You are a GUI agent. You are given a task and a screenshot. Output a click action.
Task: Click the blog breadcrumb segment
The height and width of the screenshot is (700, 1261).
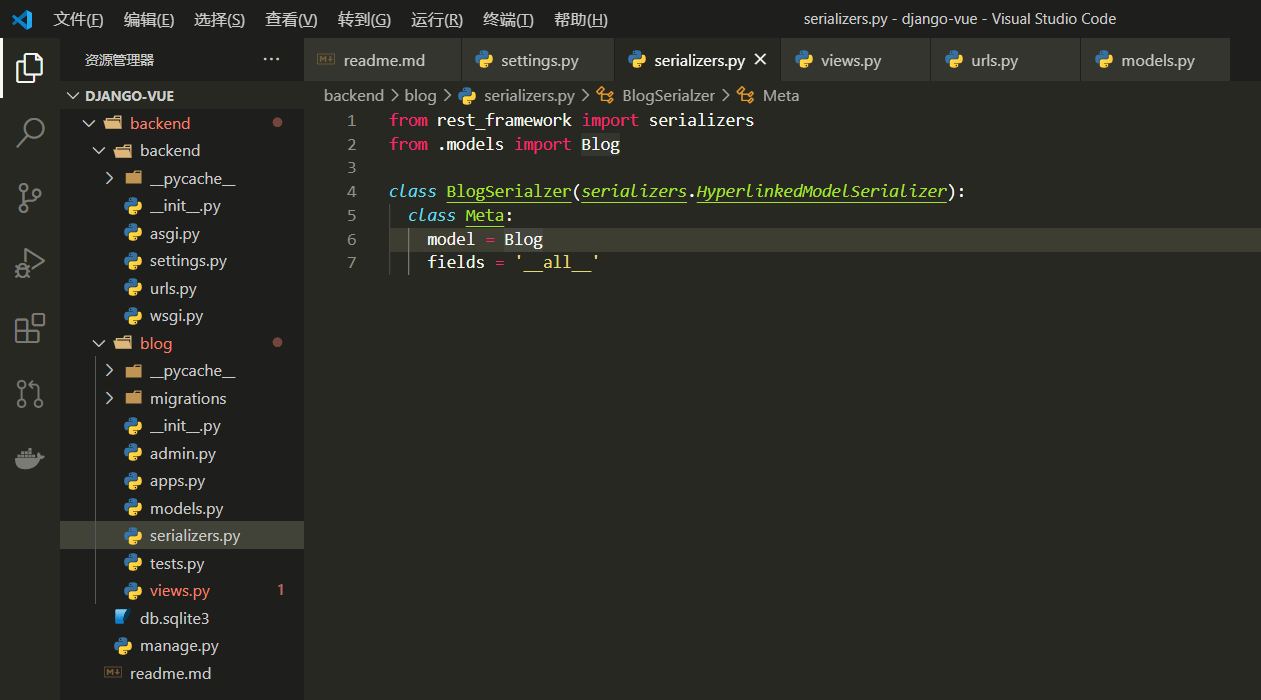[420, 95]
